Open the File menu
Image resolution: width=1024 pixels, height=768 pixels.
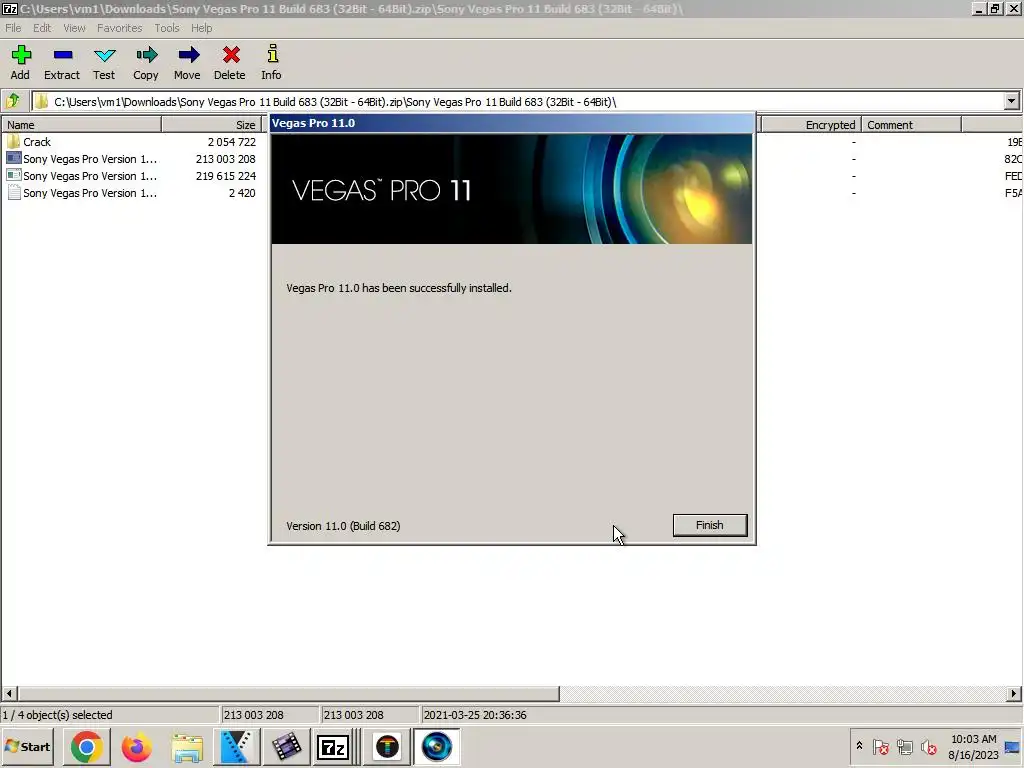tap(13, 28)
